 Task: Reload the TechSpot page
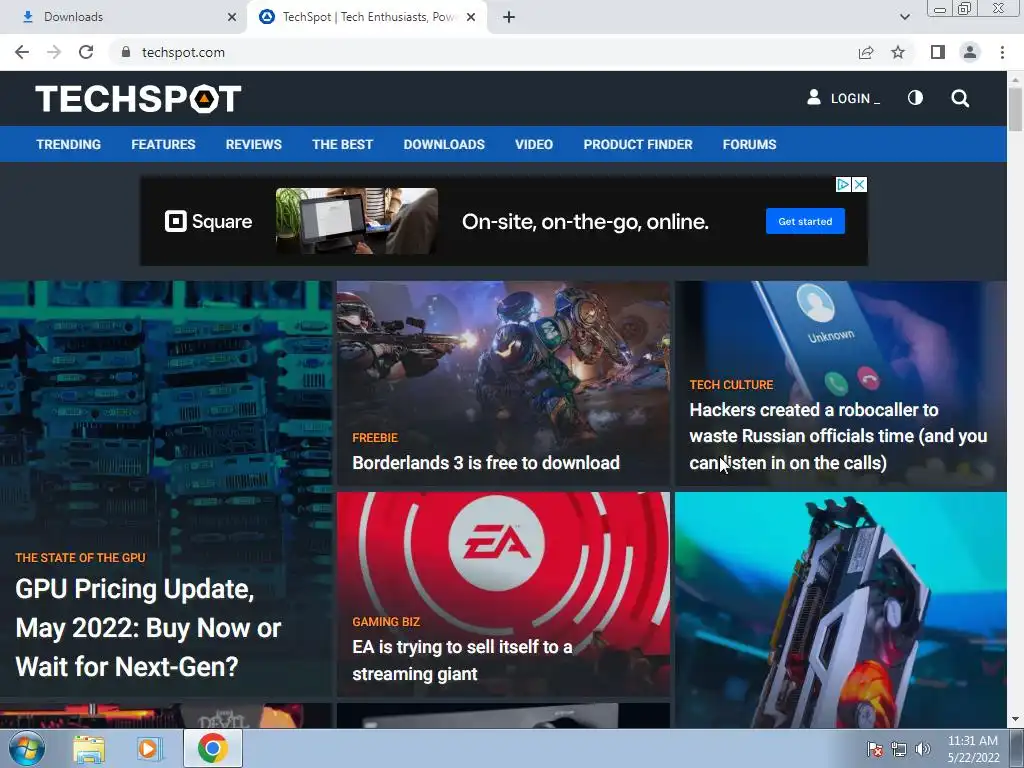pyautogui.click(x=86, y=52)
